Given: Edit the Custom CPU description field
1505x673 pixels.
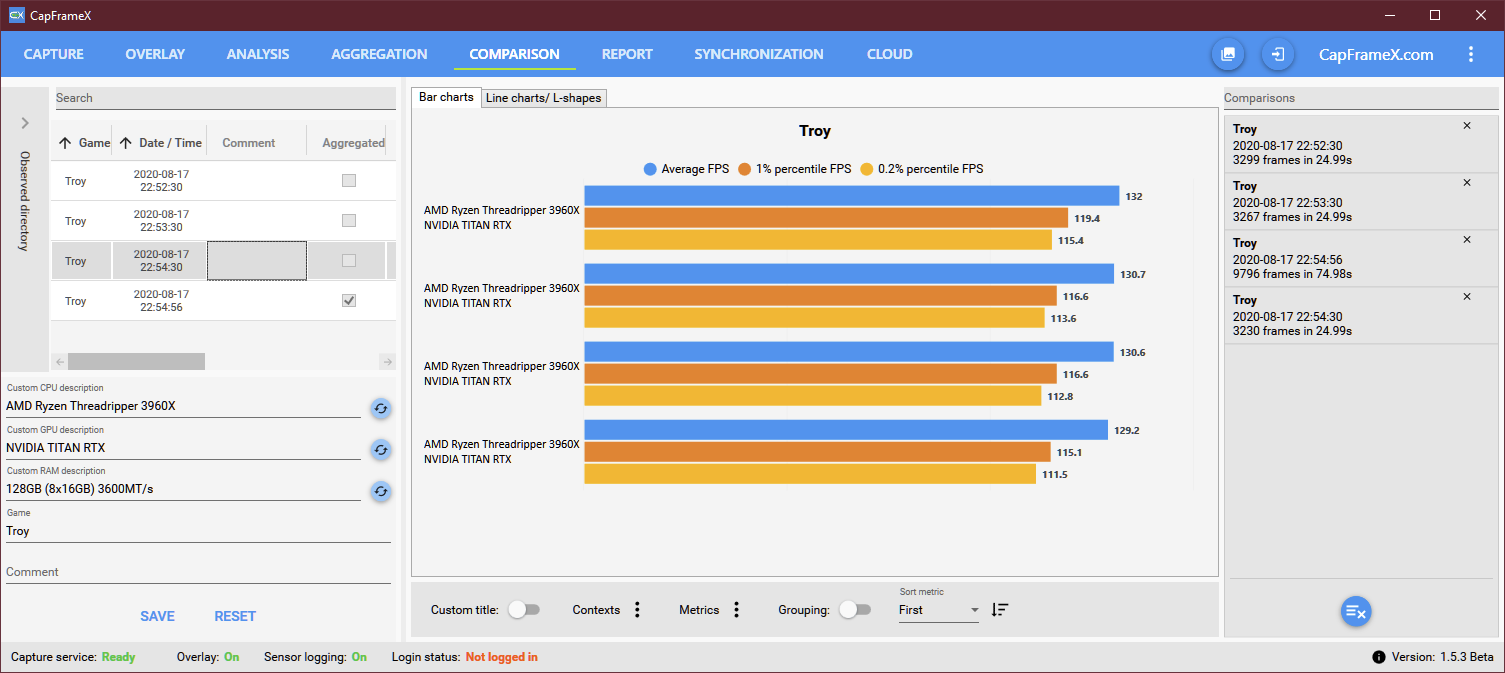Looking at the screenshot, I should tap(183, 406).
